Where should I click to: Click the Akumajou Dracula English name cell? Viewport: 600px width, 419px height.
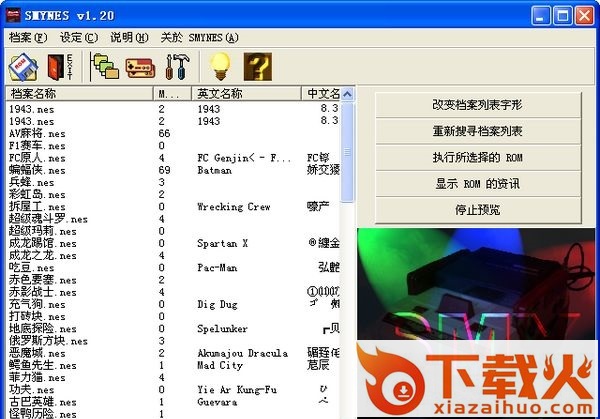pyautogui.click(x=243, y=353)
